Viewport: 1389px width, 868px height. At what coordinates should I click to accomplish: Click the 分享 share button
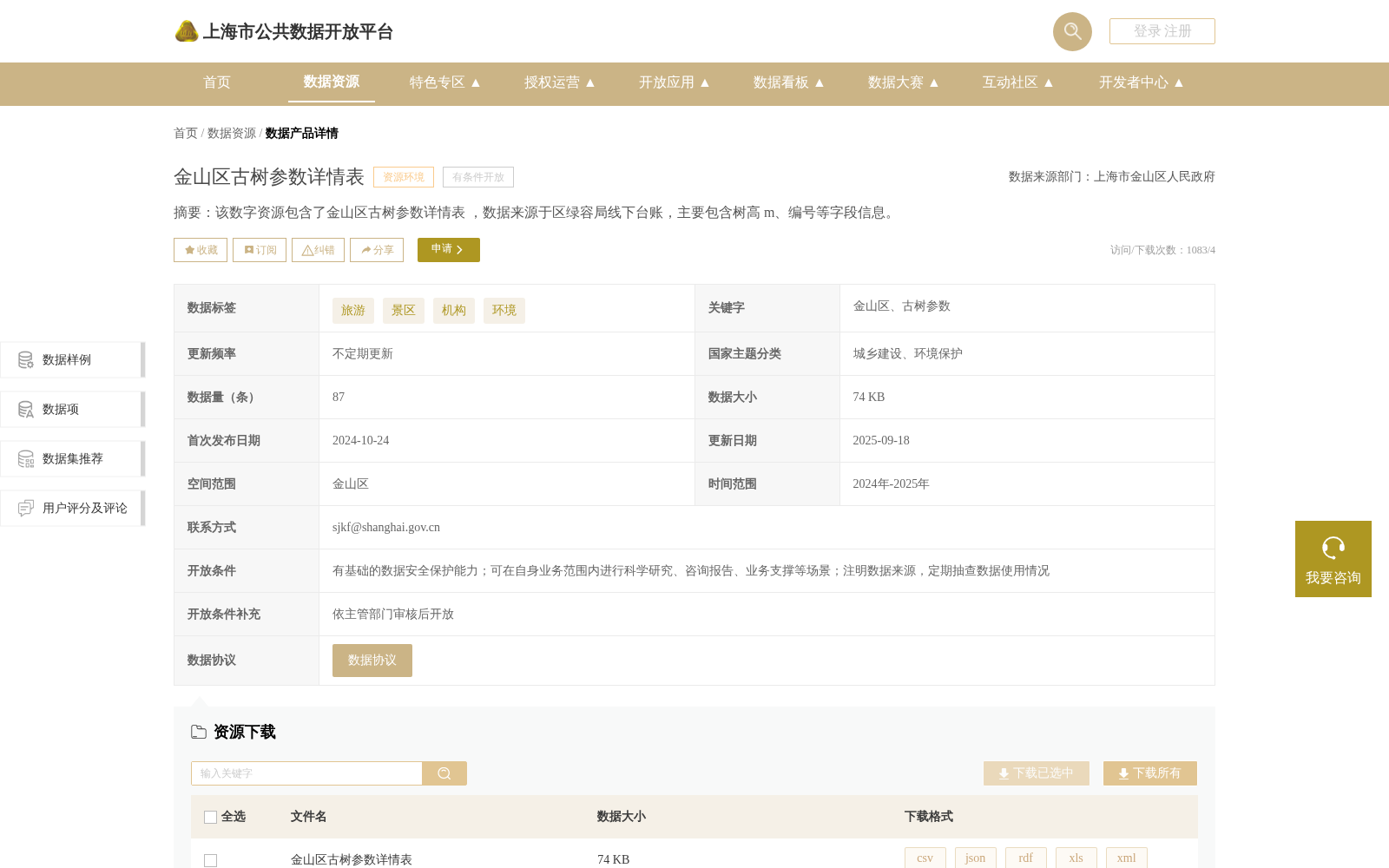377,250
